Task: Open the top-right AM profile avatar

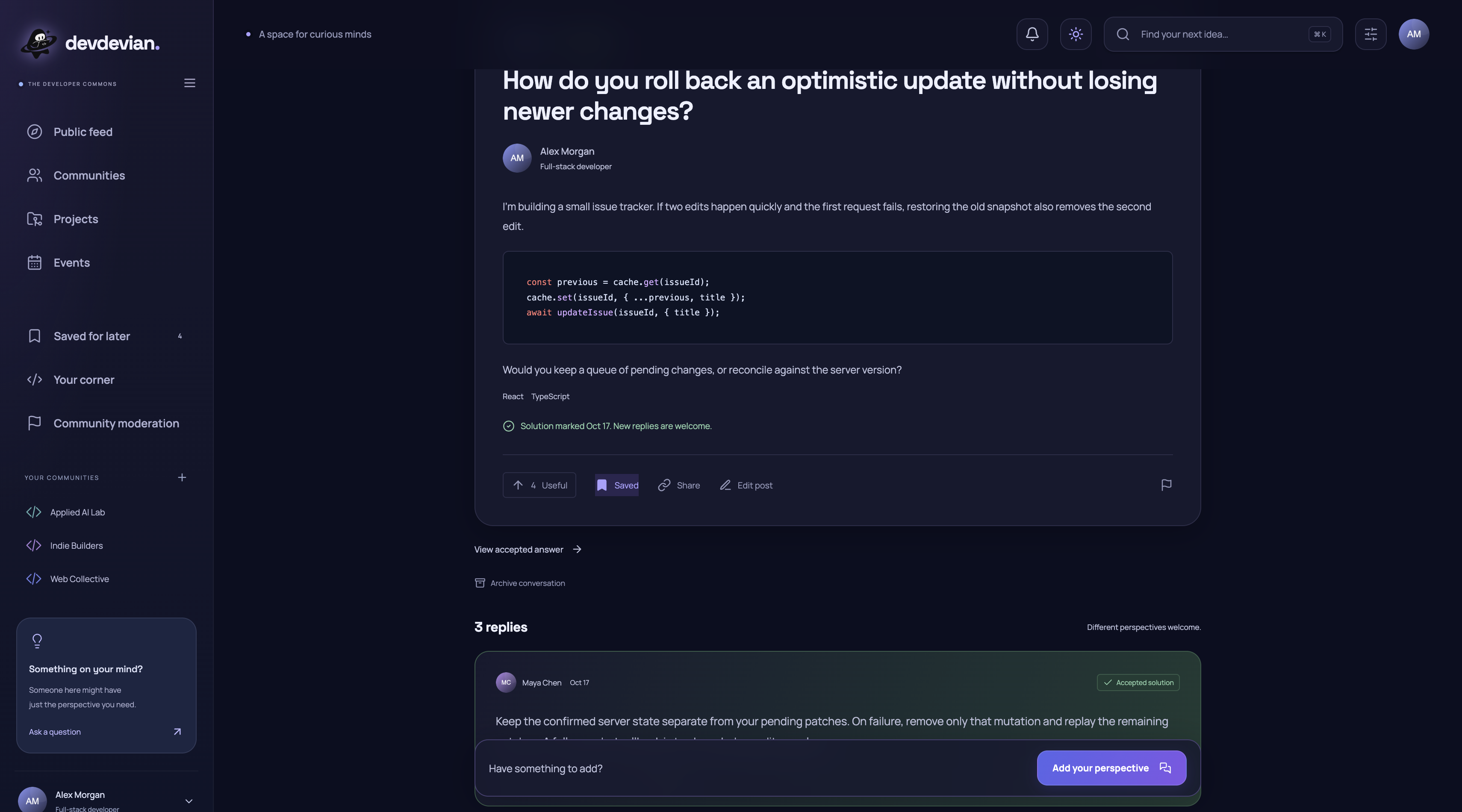Action: click(x=1414, y=34)
